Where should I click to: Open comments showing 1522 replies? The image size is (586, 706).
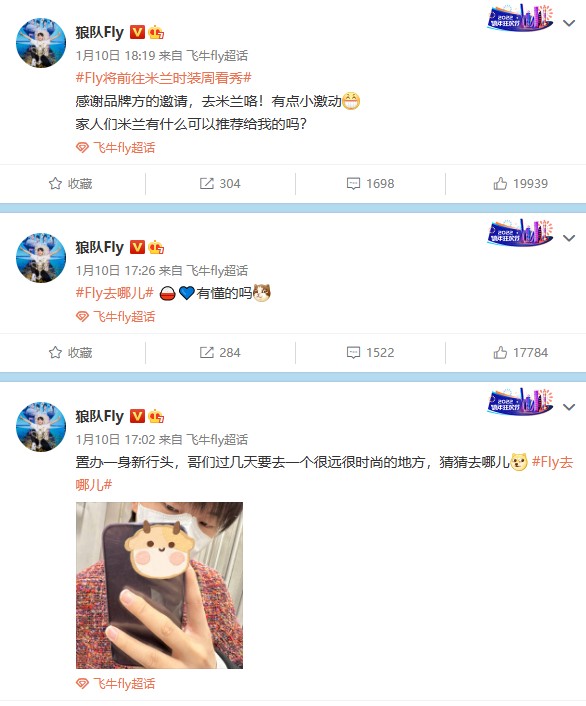pos(370,353)
